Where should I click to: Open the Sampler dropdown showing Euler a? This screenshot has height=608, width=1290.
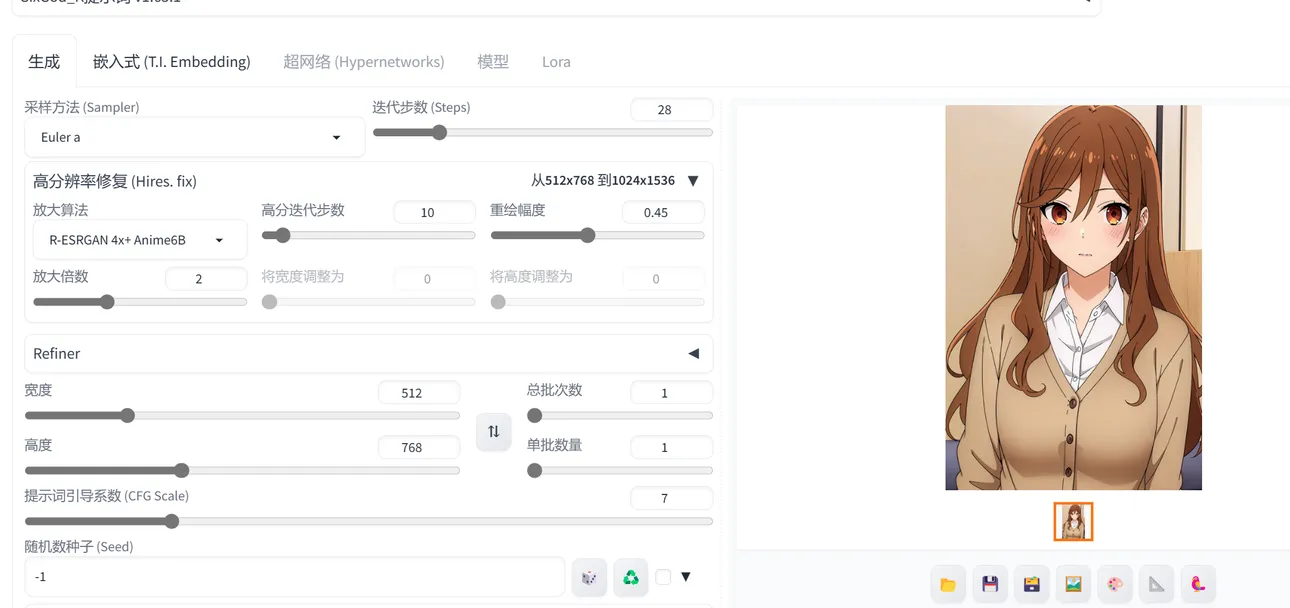(195, 137)
